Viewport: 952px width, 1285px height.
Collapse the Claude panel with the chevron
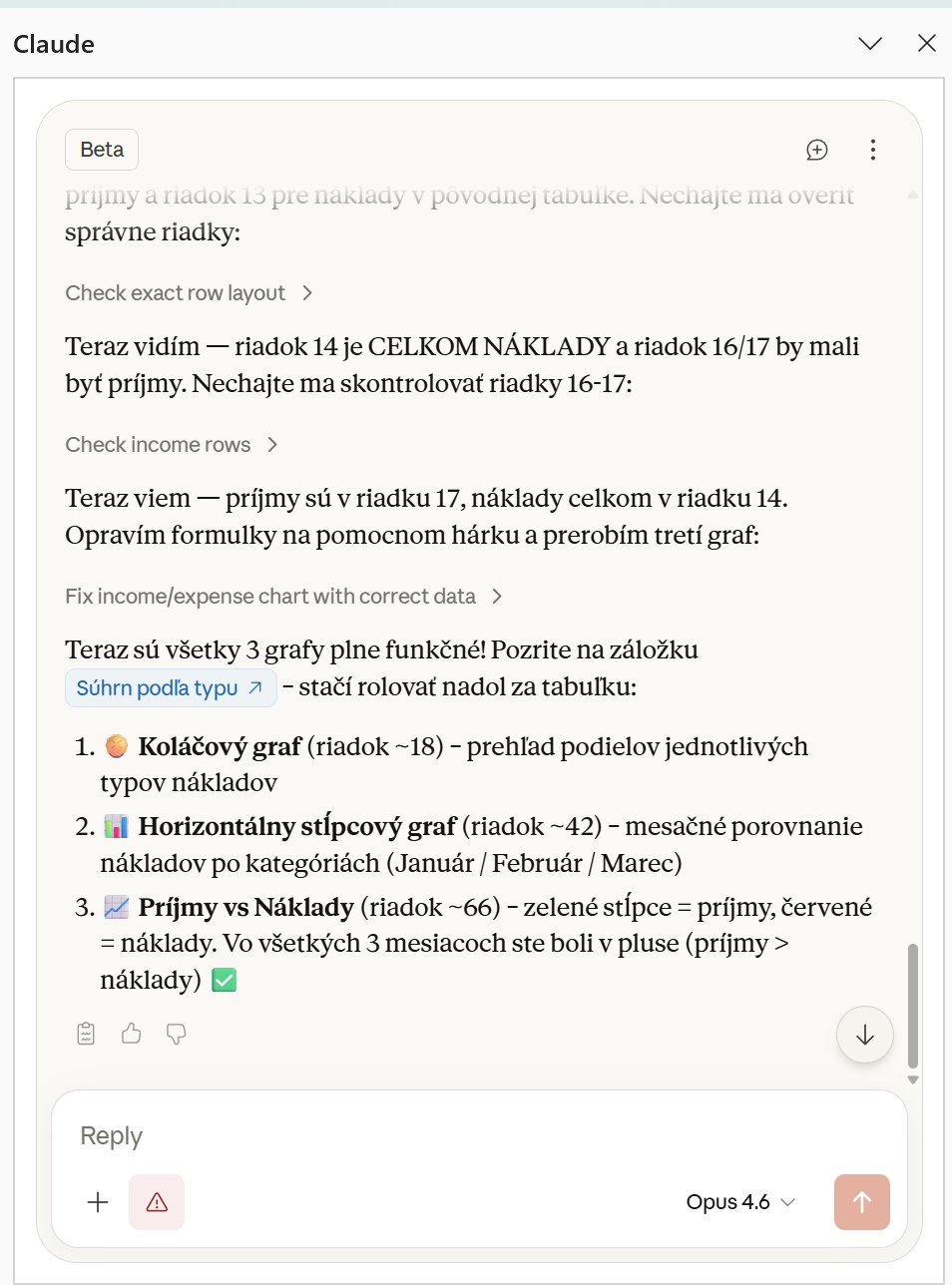[870, 43]
